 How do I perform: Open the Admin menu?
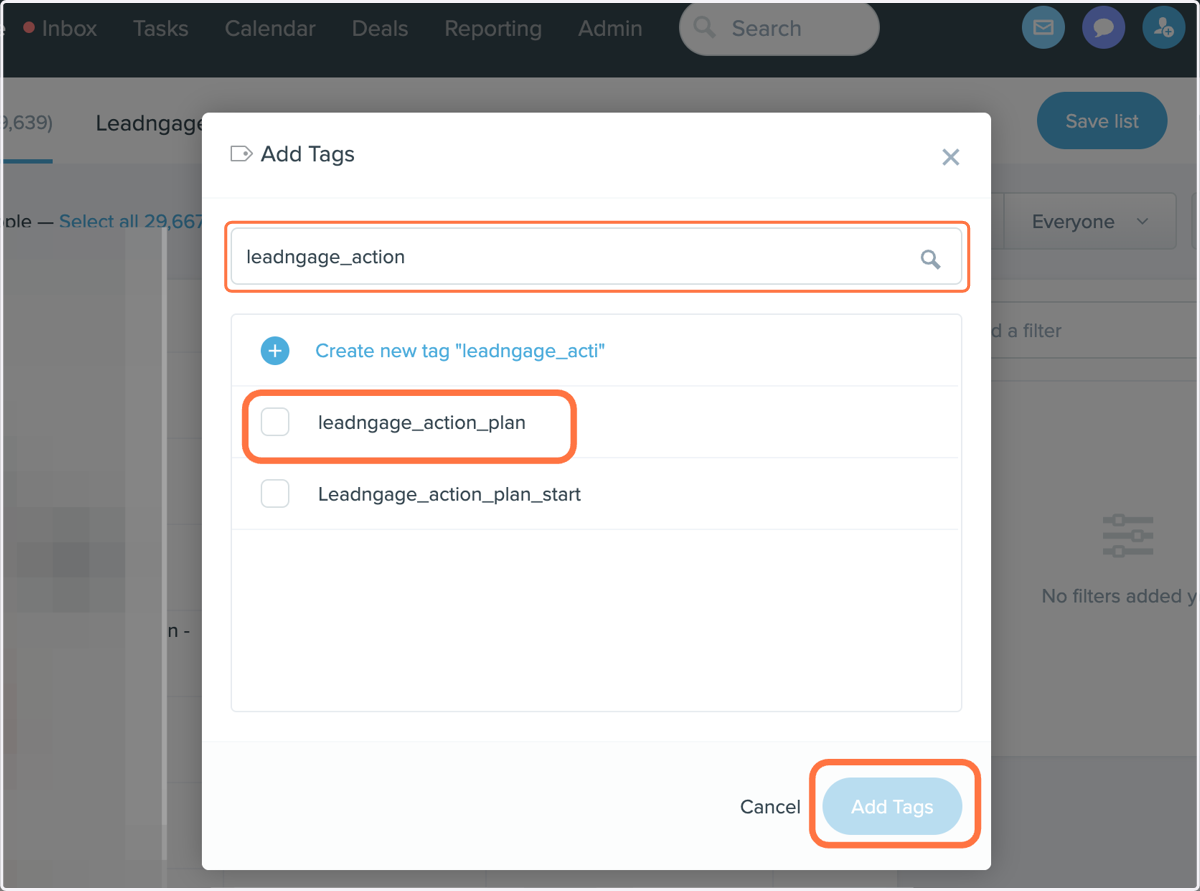(x=609, y=28)
